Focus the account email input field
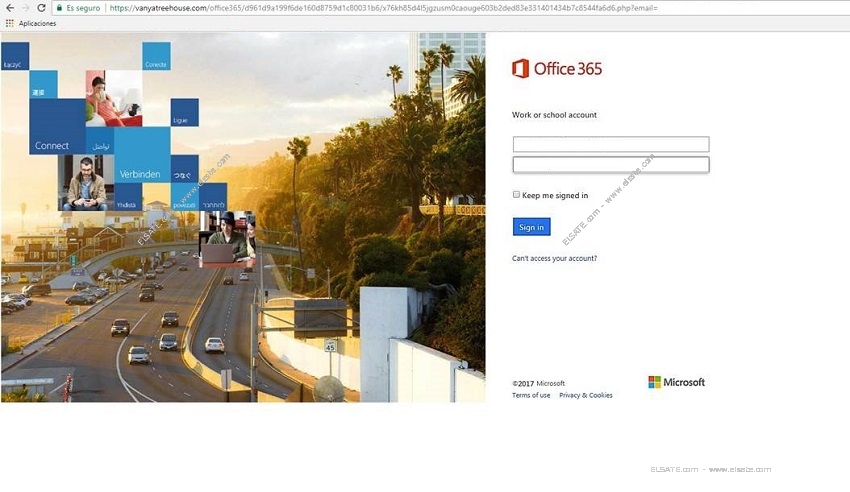The image size is (850, 492). click(x=611, y=144)
